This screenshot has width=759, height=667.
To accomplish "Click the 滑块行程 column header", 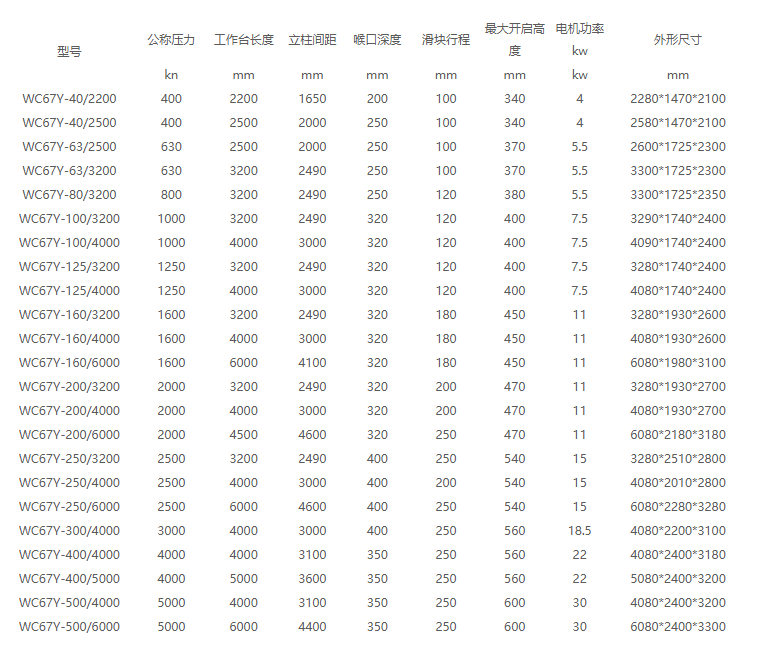I will coord(445,40).
